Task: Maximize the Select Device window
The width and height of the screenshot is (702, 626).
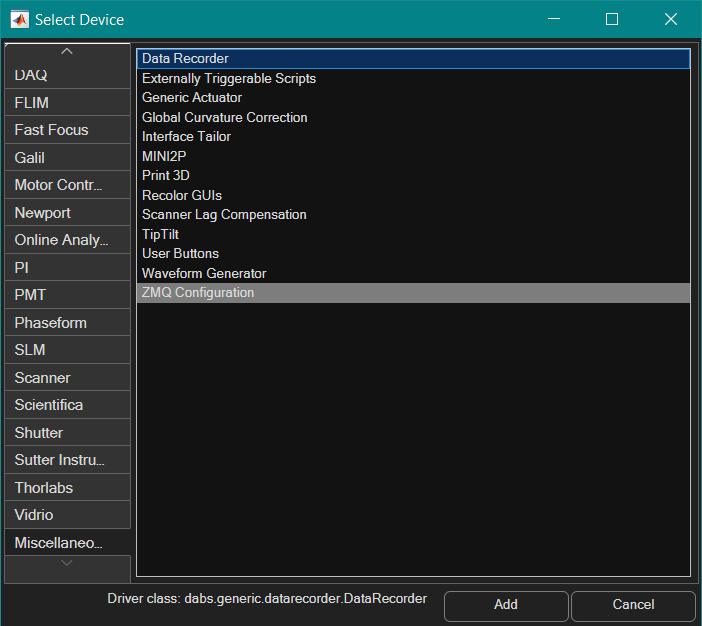Action: pos(612,19)
